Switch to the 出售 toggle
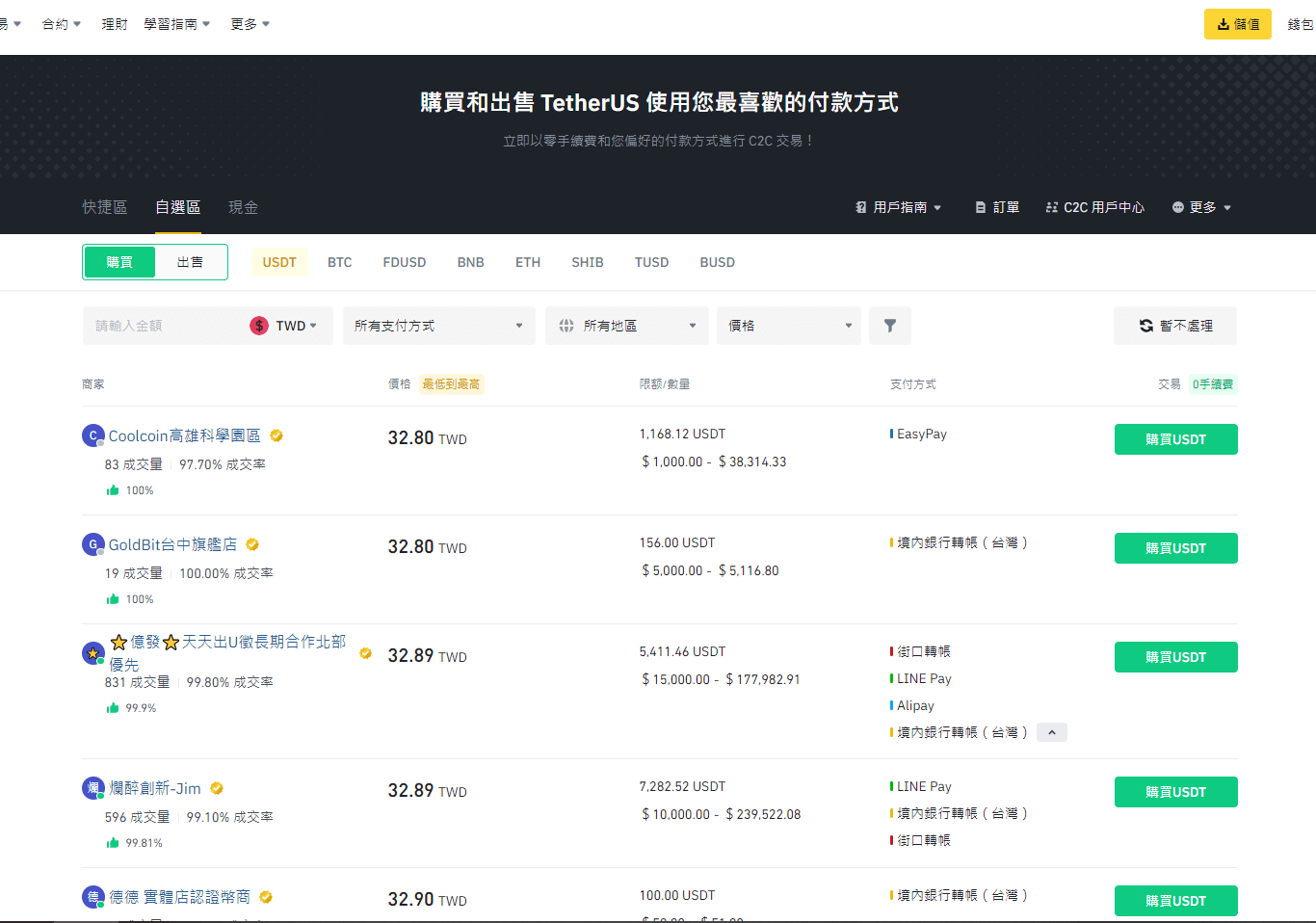 pos(190,262)
